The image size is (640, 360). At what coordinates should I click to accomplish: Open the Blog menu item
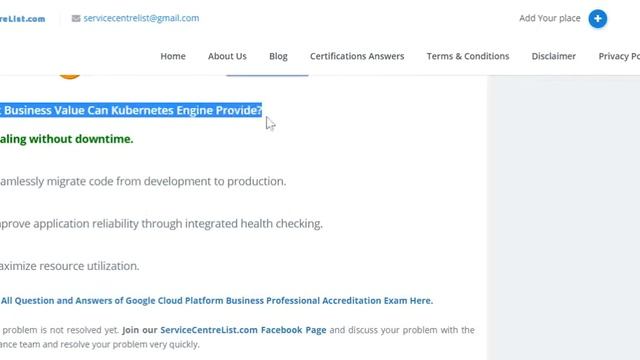click(278, 56)
